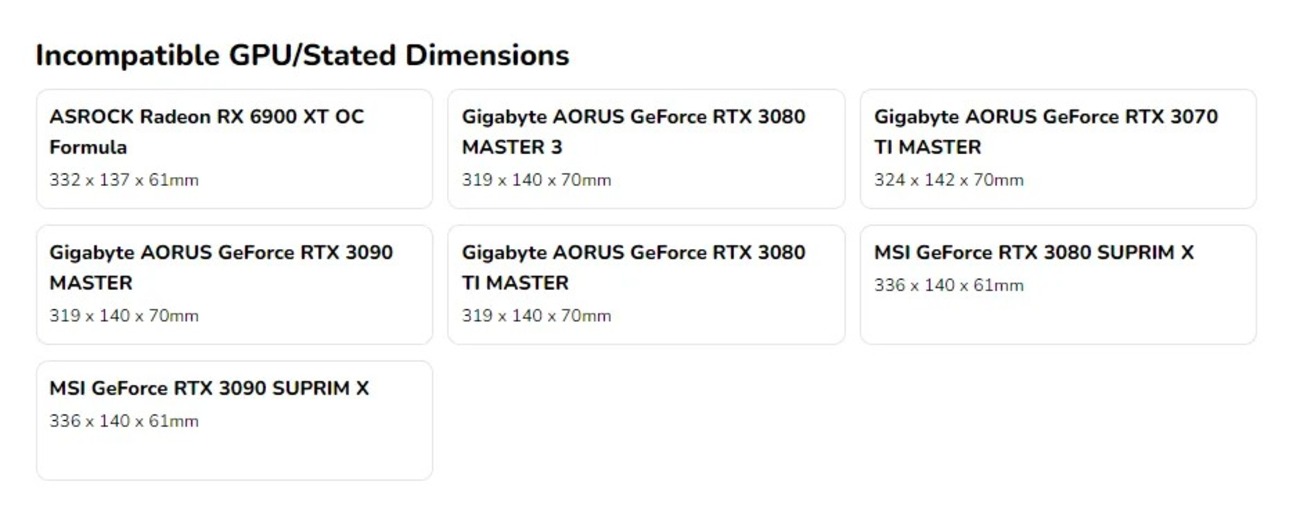Click dimensions under MSI RTX 3090 SUPRIM X

pyautogui.click(x=124, y=421)
